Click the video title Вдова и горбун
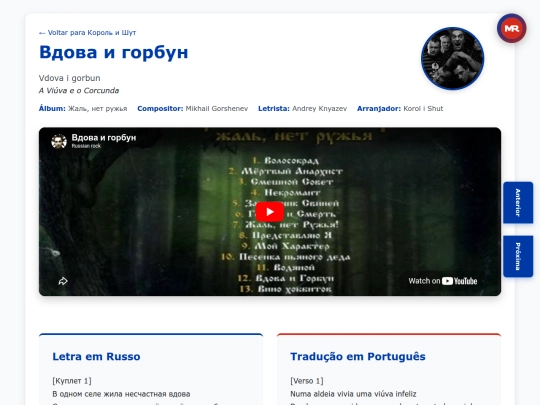The height and width of the screenshot is (405, 540). click(x=104, y=138)
